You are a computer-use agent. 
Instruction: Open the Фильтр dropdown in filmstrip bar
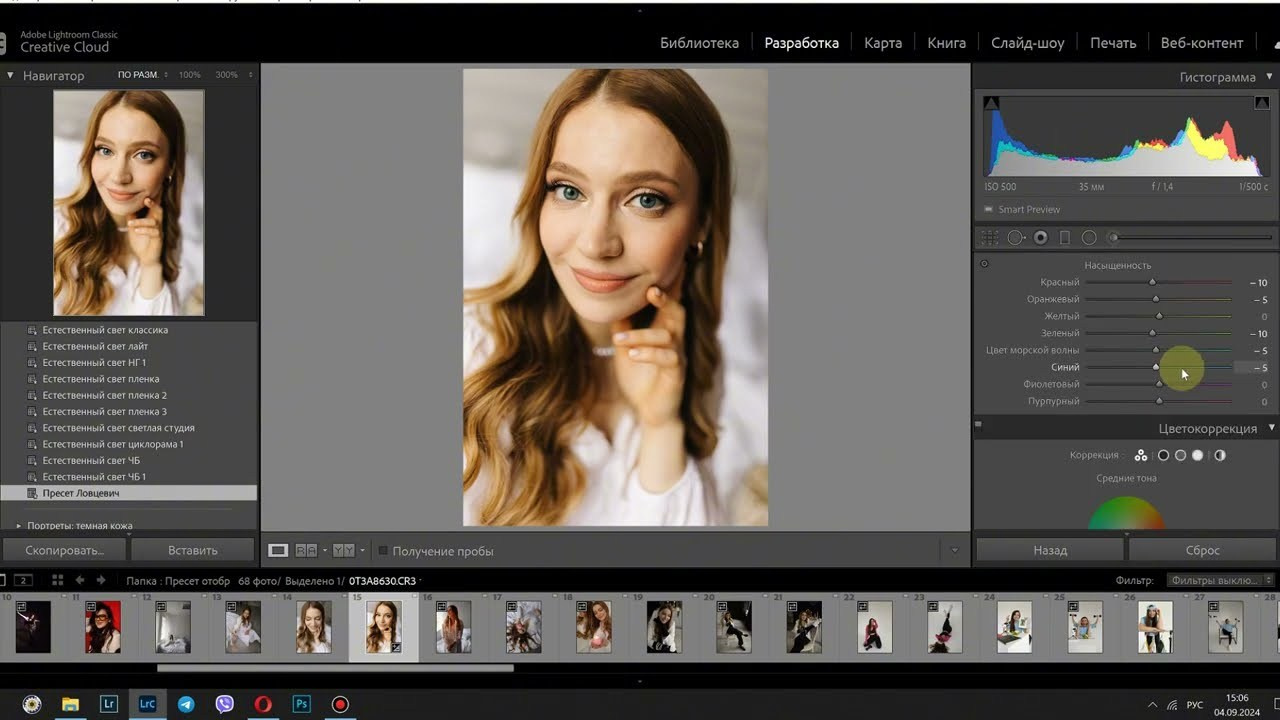(1220, 580)
